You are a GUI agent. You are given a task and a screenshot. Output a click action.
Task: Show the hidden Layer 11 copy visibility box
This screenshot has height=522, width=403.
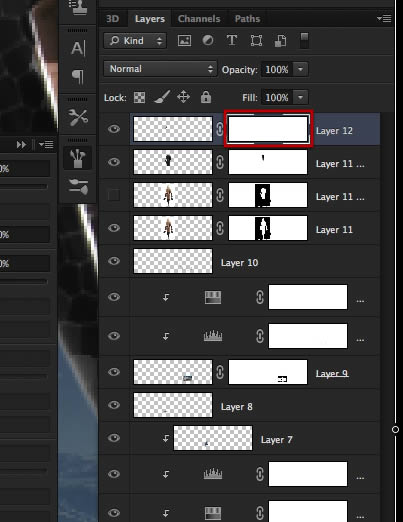(114, 195)
